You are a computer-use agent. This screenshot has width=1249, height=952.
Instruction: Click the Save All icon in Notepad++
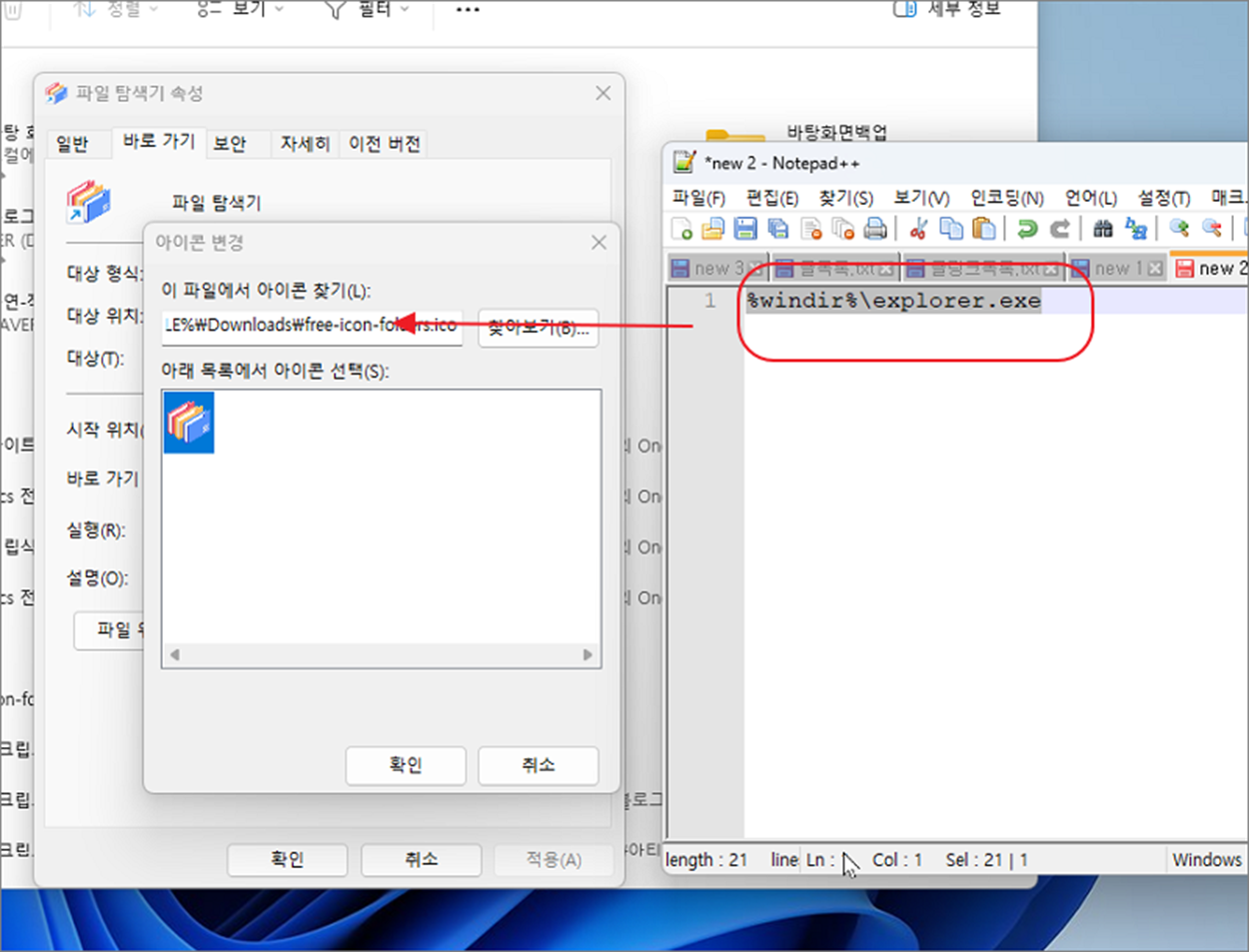778,229
